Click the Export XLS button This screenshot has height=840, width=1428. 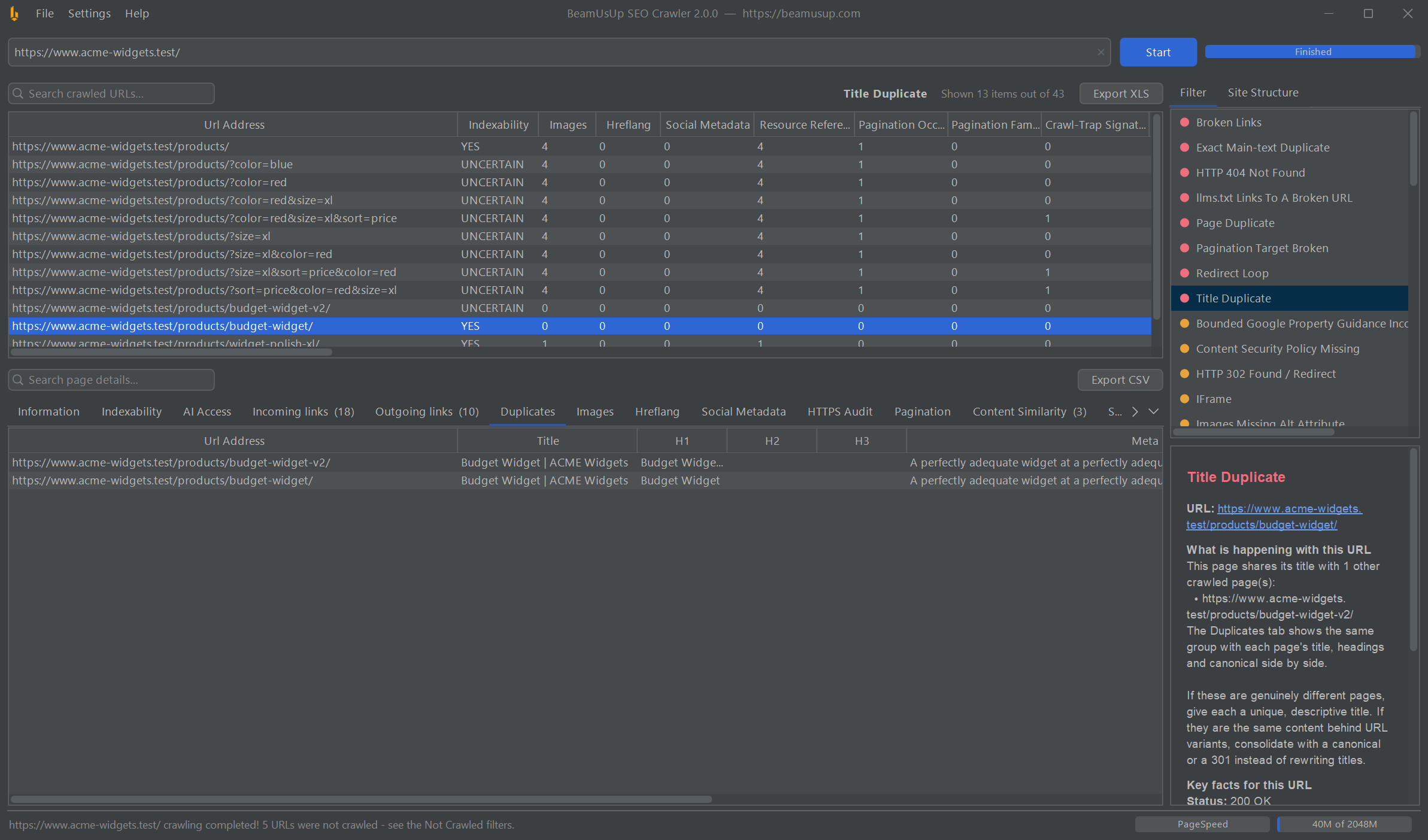[1121, 93]
